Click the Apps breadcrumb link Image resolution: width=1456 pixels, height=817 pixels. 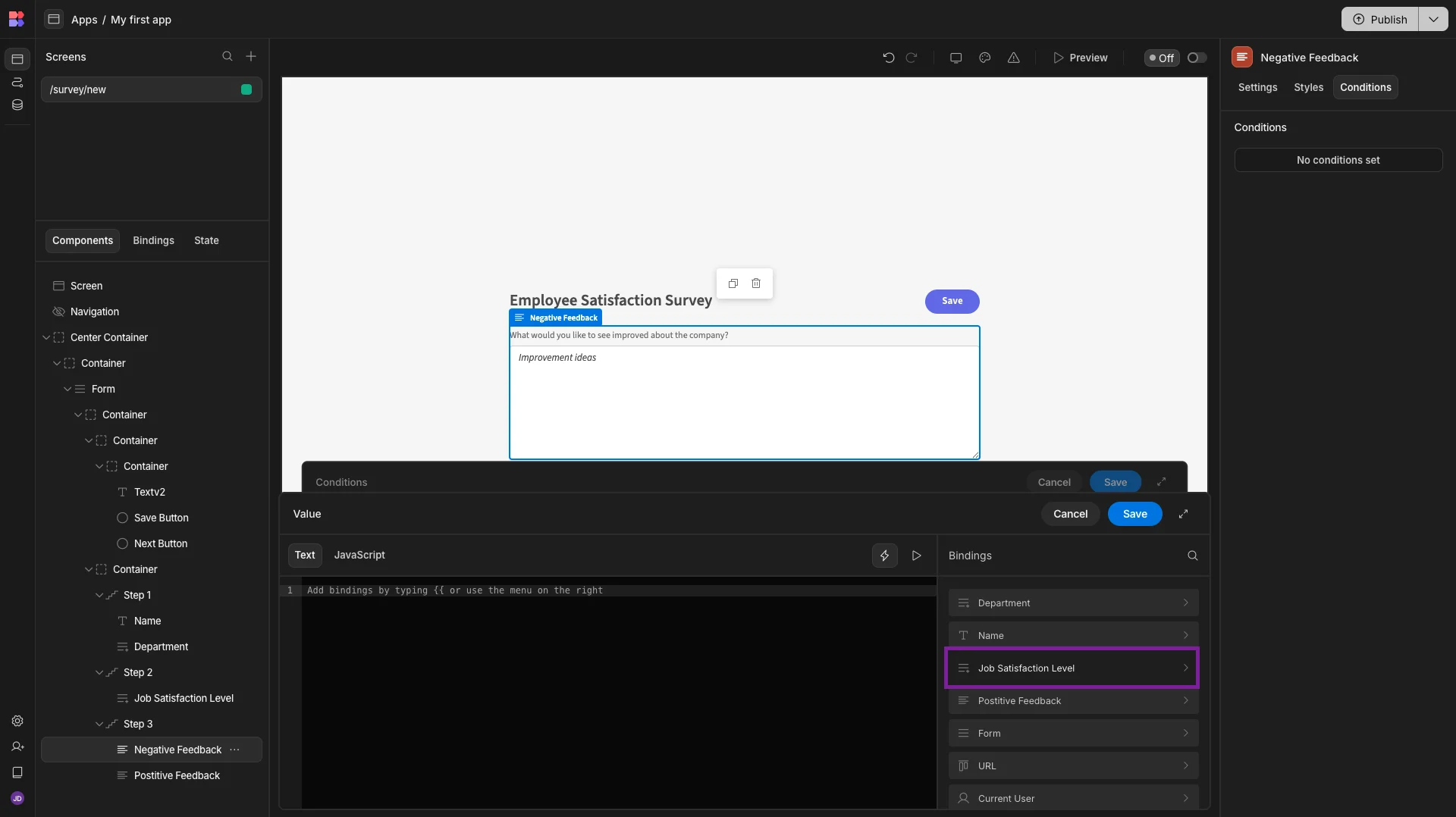84,20
